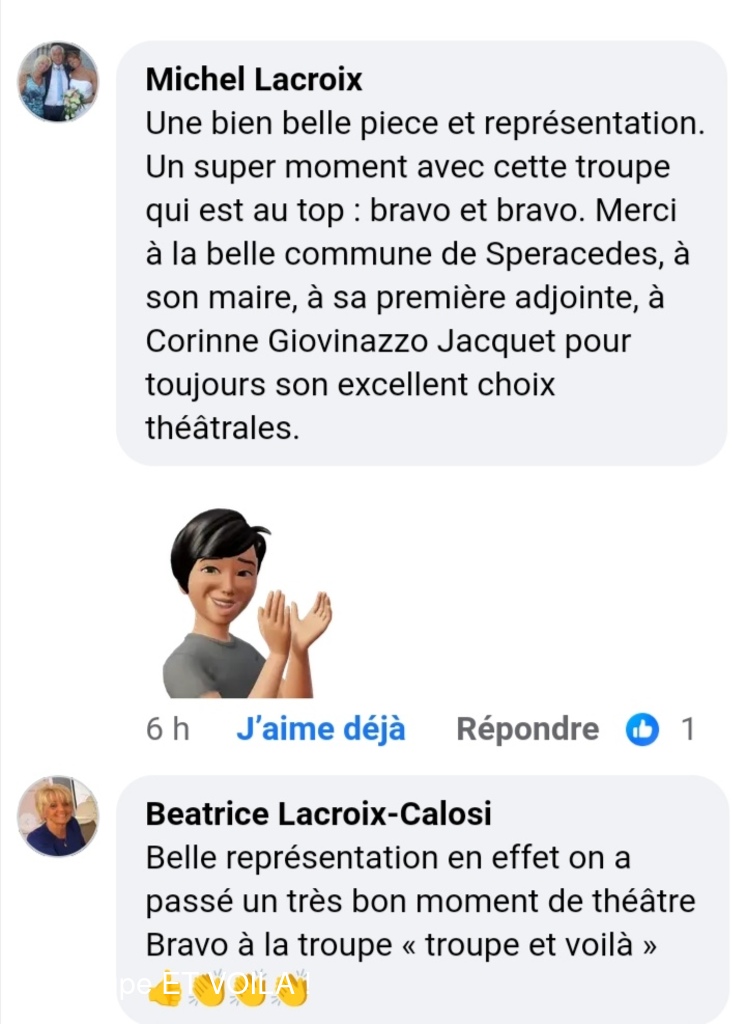Image resolution: width=746 pixels, height=1024 pixels.
Task: Open Beatrice Lacroix-Calosi's profile photo
Action: [x=58, y=816]
